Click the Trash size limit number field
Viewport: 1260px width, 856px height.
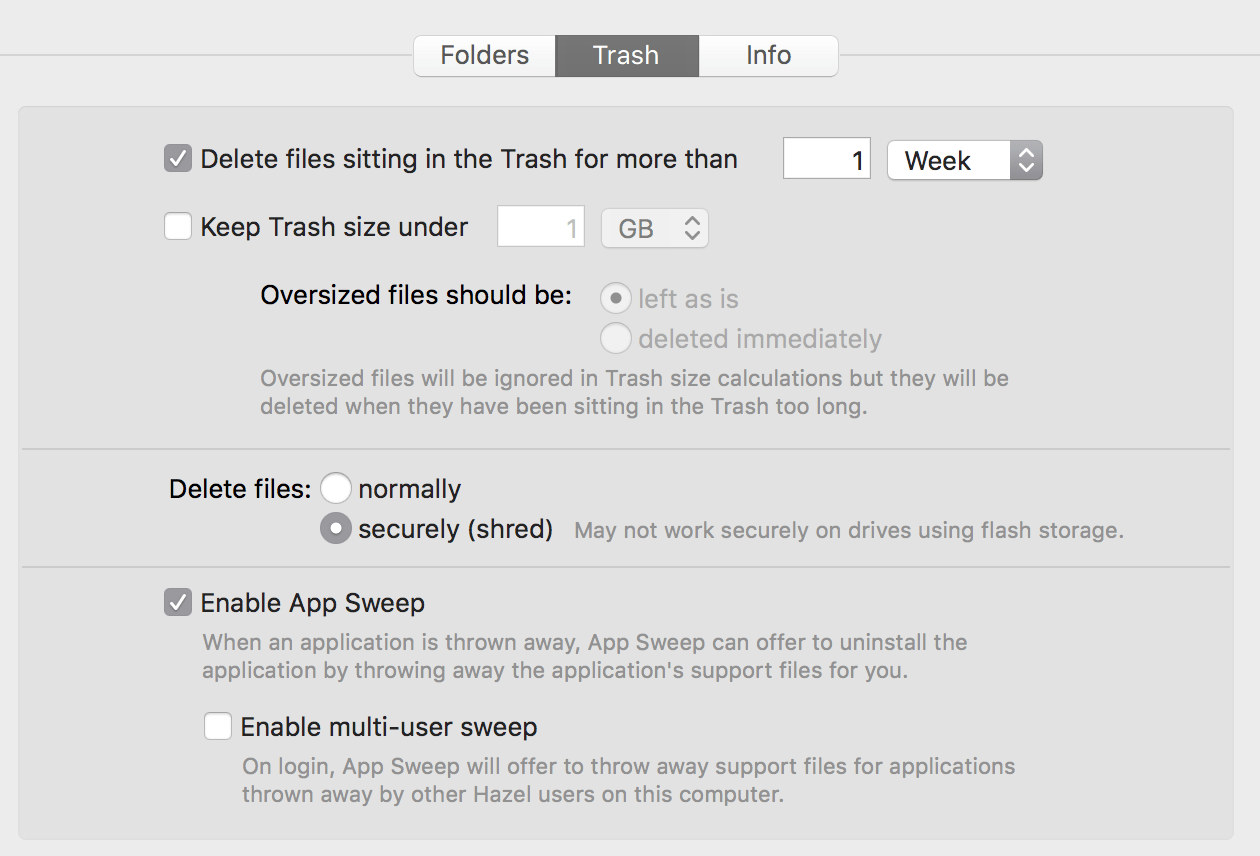541,229
